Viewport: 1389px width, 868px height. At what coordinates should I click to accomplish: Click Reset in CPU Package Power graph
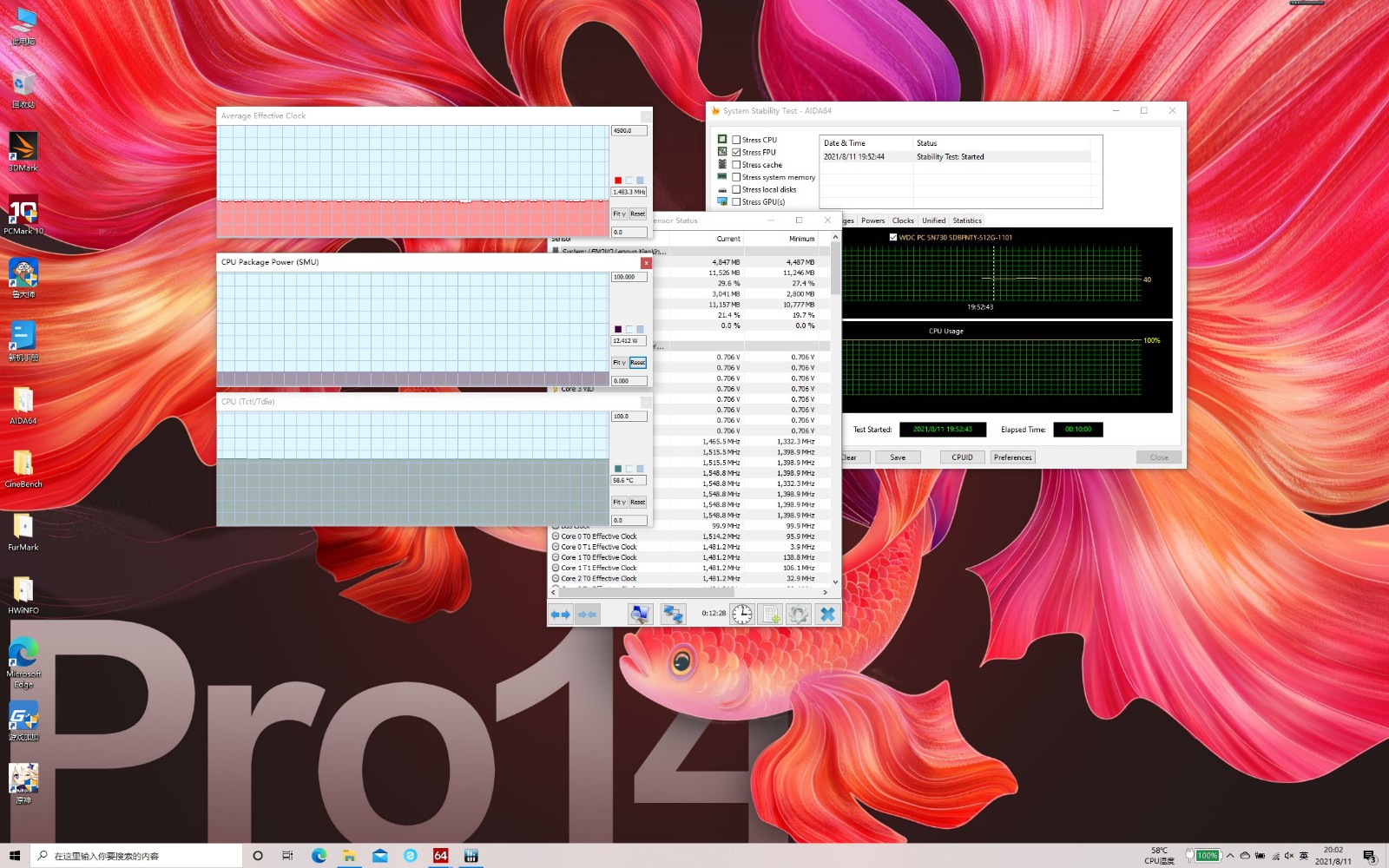click(x=638, y=363)
